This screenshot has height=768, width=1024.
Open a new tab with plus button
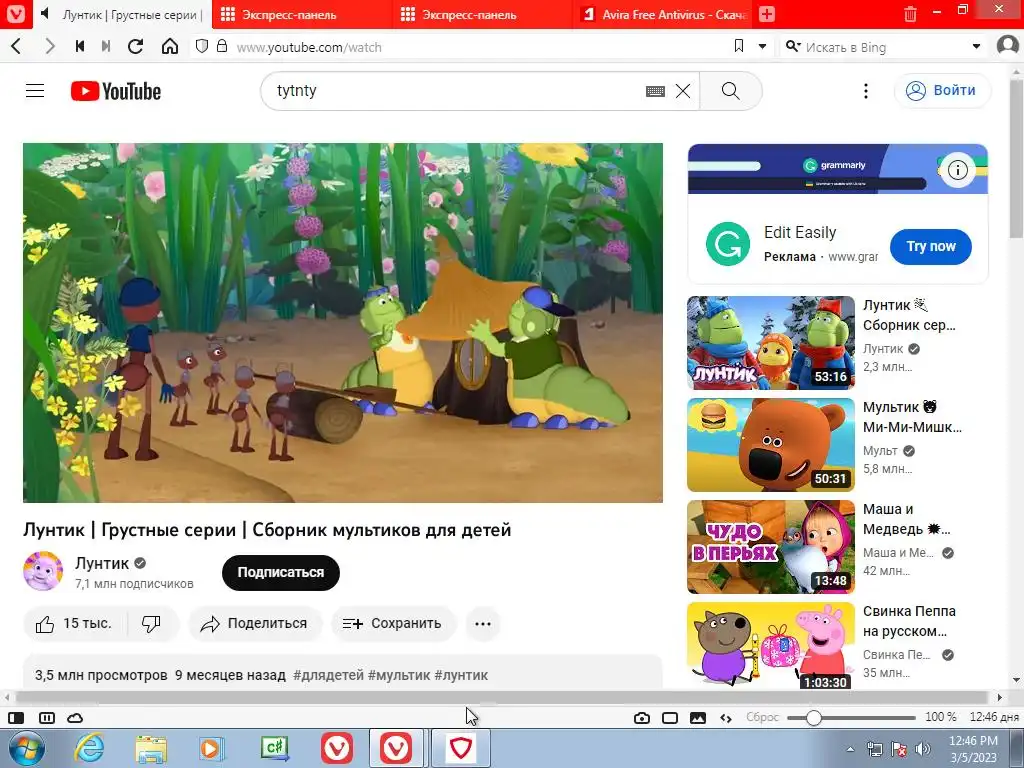point(767,14)
